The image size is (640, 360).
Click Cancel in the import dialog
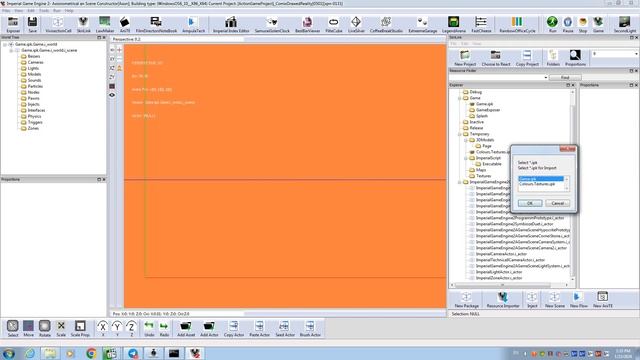click(558, 203)
